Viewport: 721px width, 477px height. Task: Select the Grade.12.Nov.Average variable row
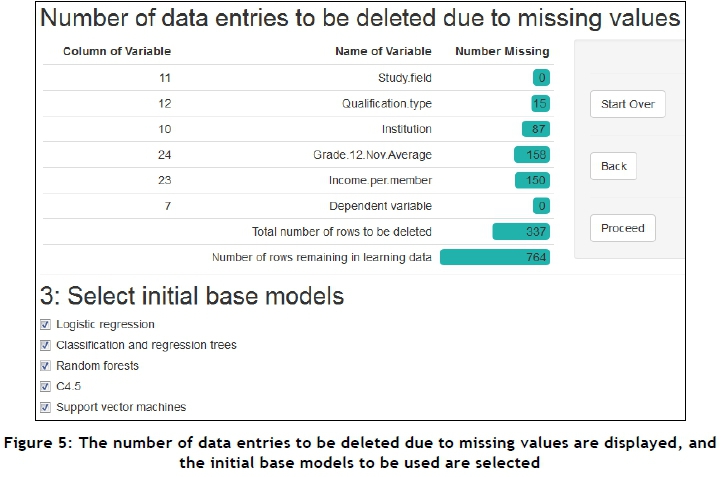371,155
